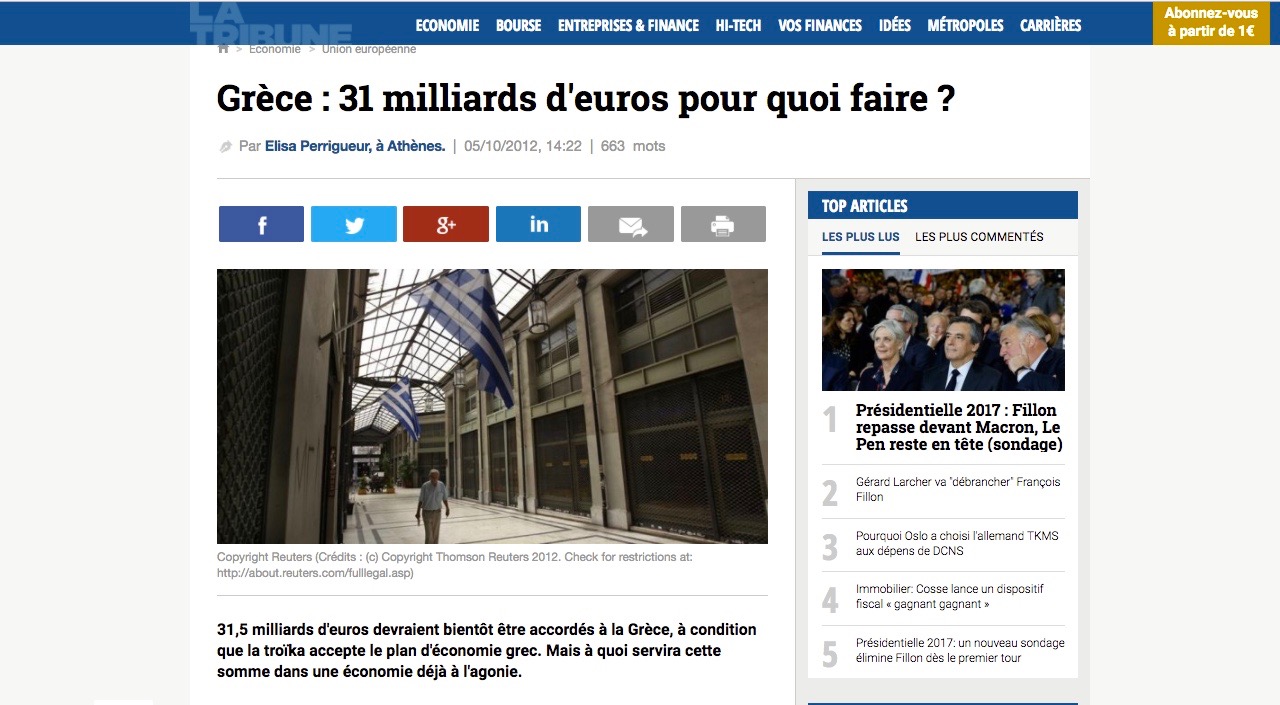Click Abonnez-vous à partir de 1€ button

(x=1211, y=23)
